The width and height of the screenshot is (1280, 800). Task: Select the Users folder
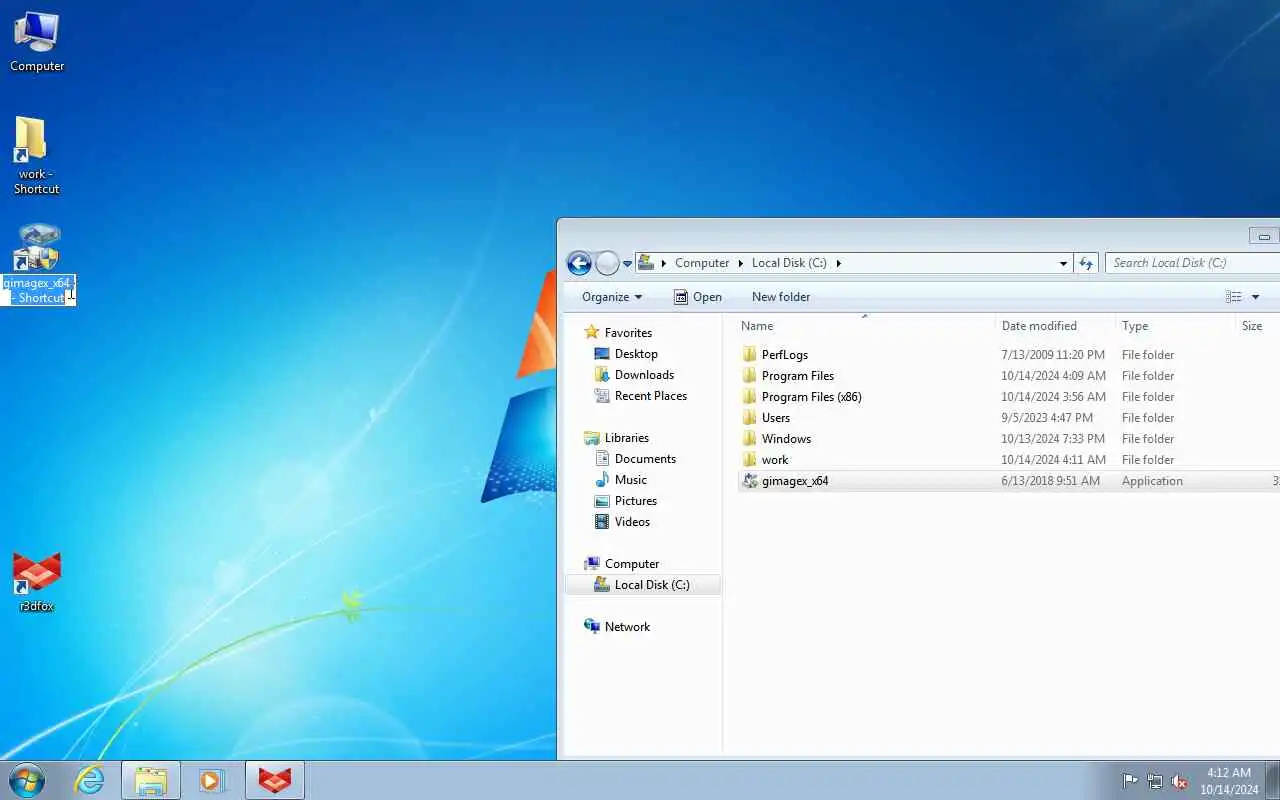pyautogui.click(x=775, y=418)
